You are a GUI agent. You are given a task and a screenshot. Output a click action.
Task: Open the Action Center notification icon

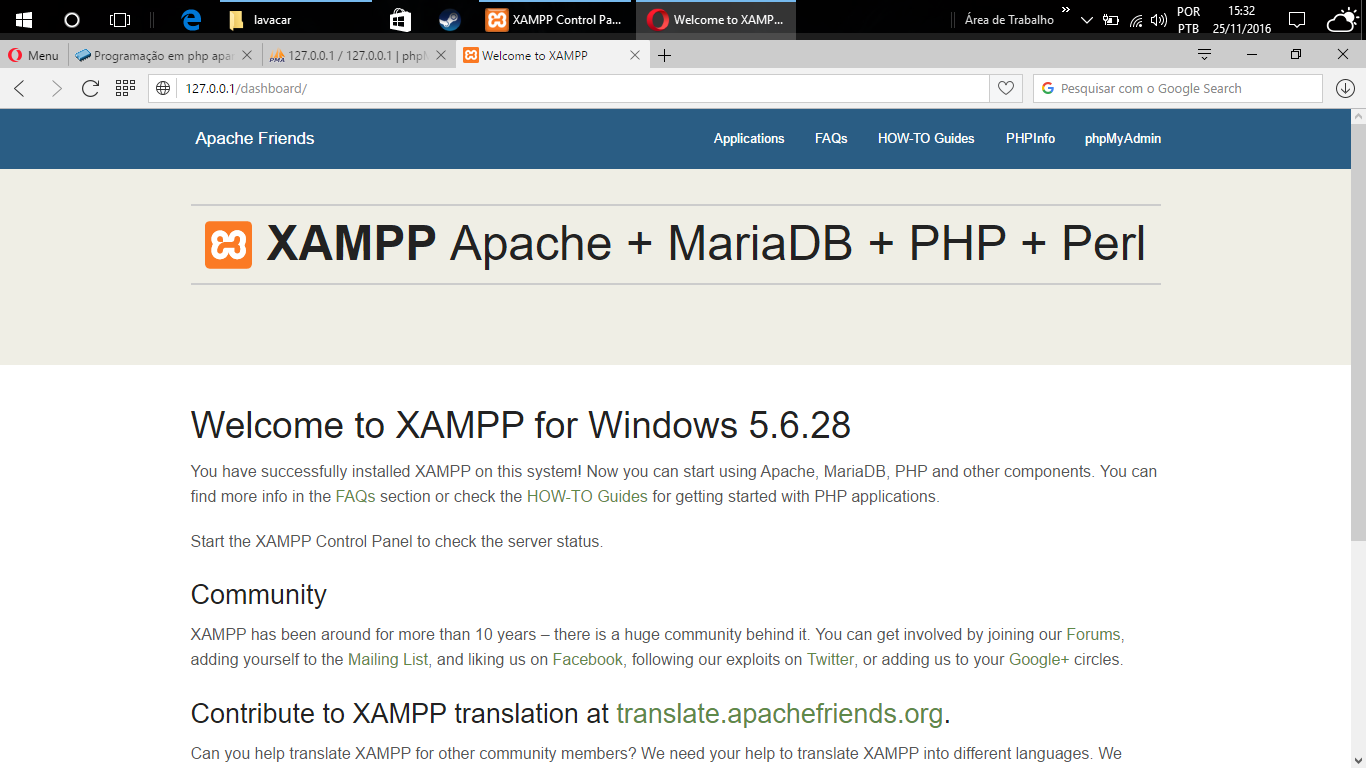tap(1297, 19)
